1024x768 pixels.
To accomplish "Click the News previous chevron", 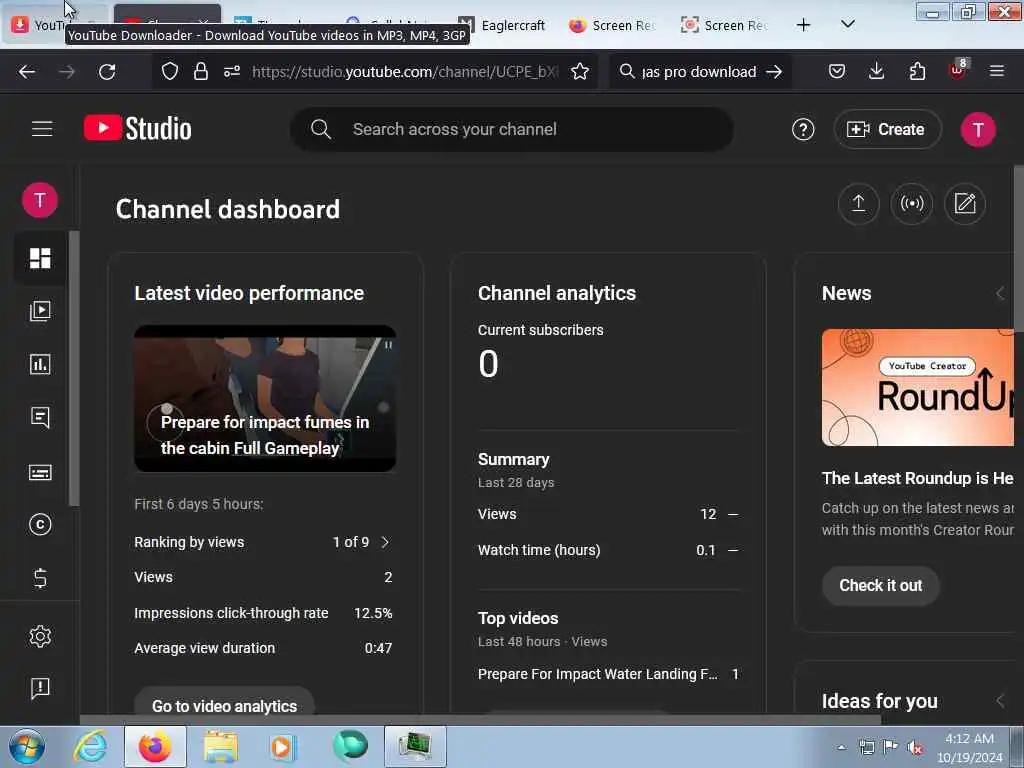I will coord(1000,293).
